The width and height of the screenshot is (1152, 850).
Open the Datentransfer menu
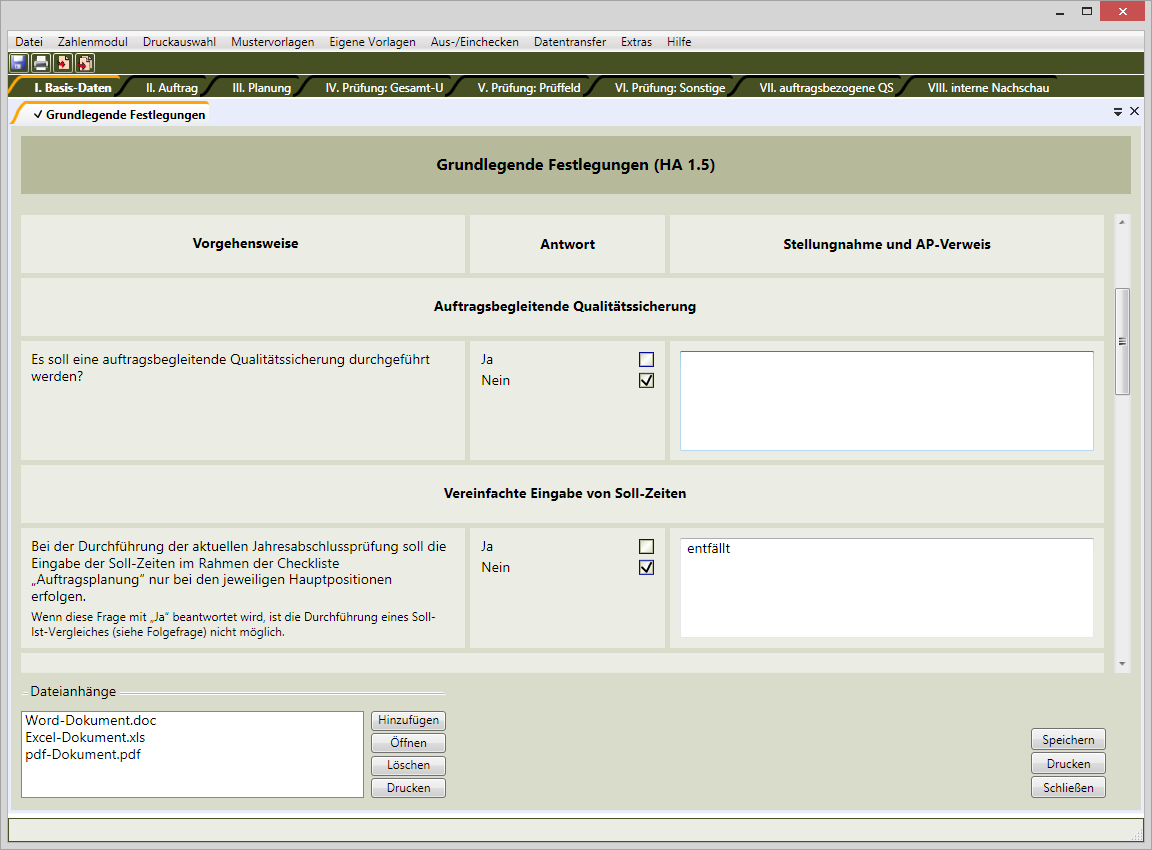click(x=569, y=42)
